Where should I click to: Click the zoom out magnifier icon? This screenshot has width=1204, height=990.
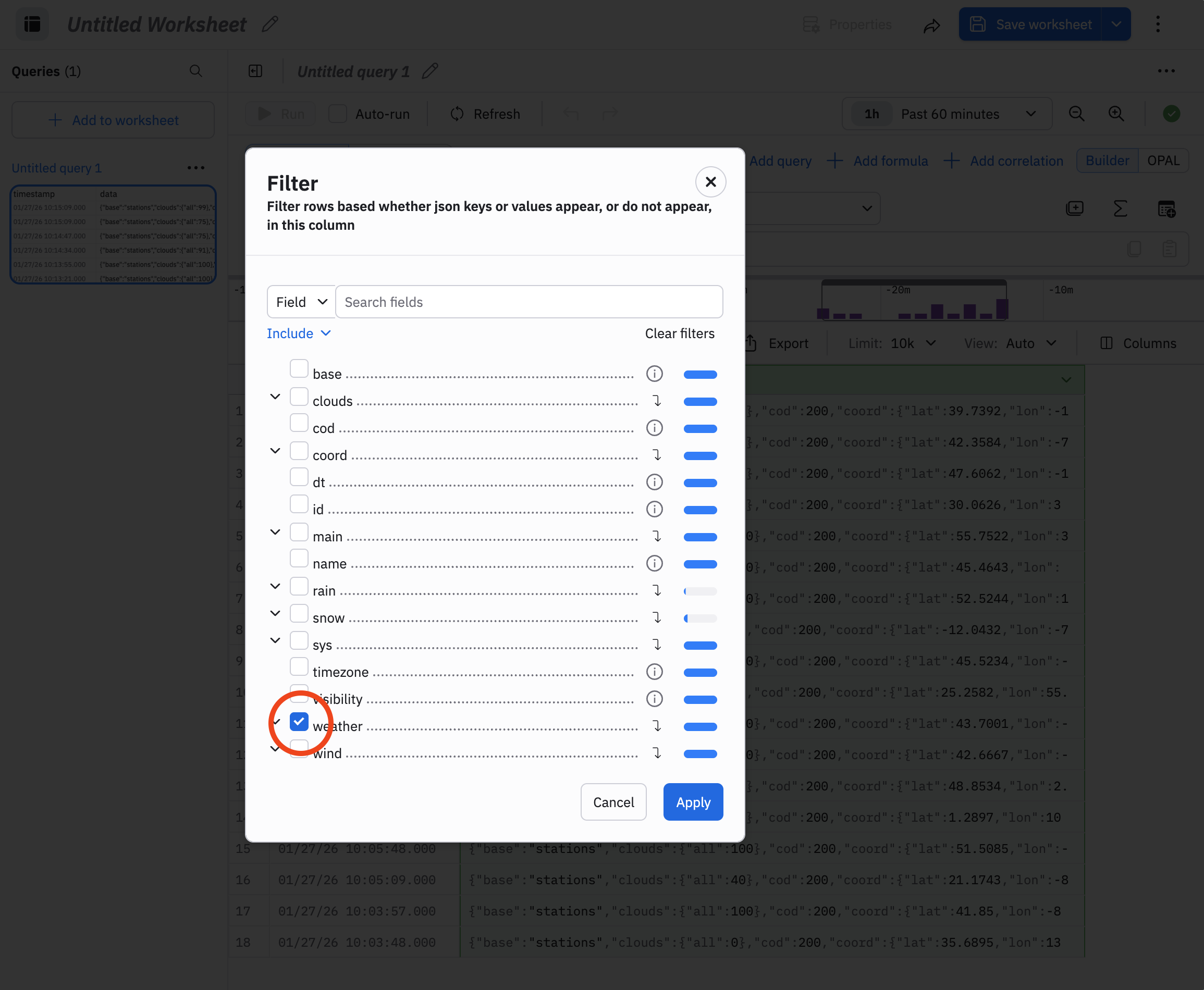tap(1076, 114)
